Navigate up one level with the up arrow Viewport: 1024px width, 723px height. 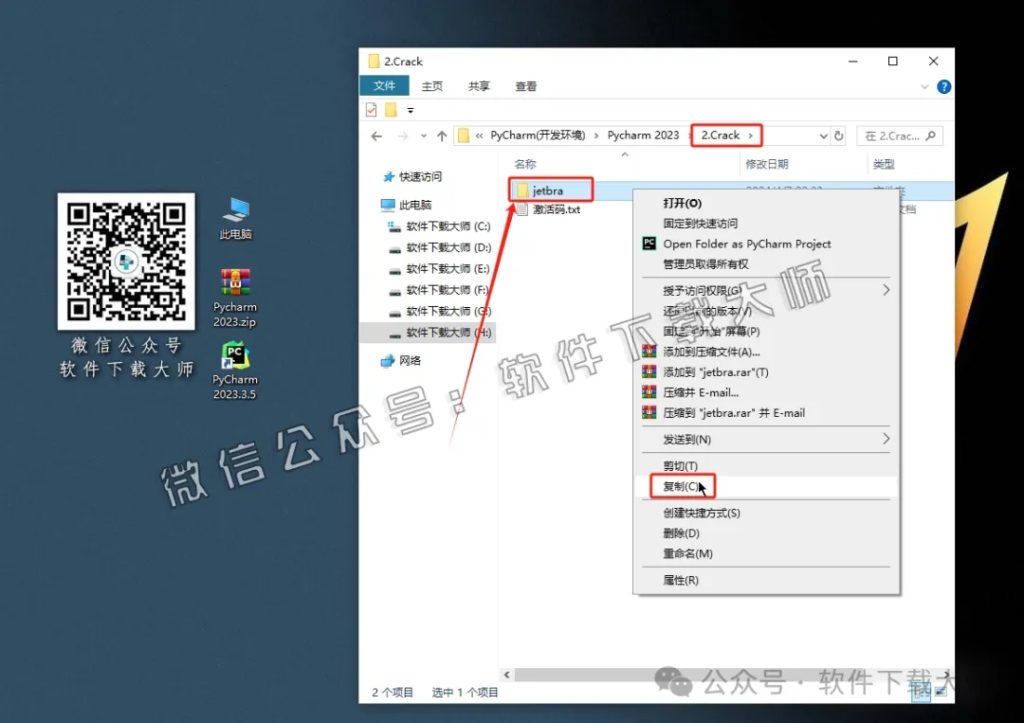tap(442, 135)
